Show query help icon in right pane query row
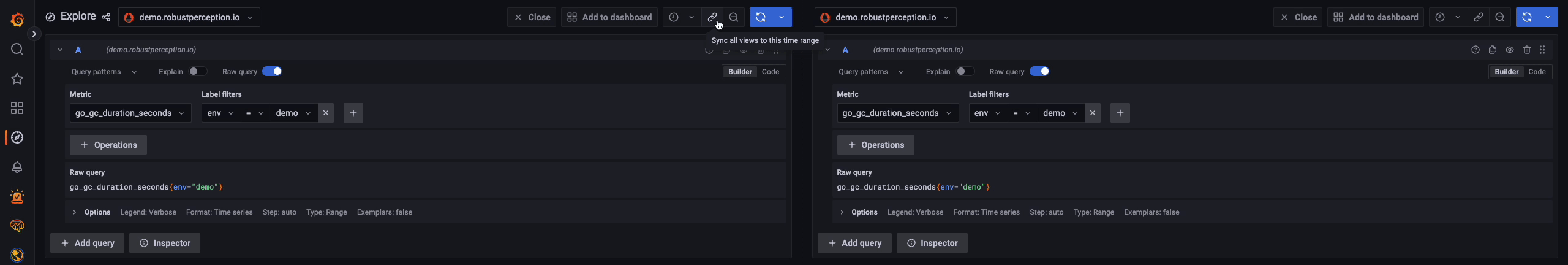 (x=1476, y=50)
